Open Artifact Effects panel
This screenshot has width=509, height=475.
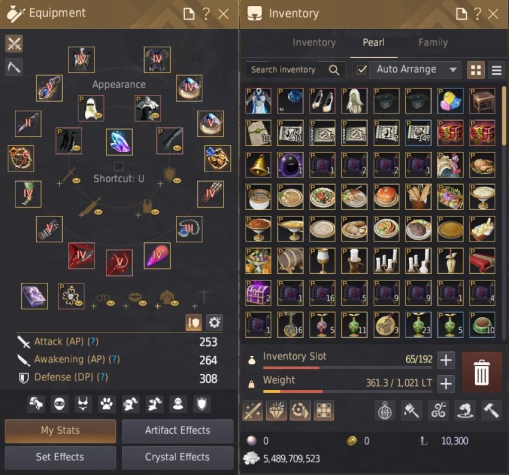pos(178,430)
